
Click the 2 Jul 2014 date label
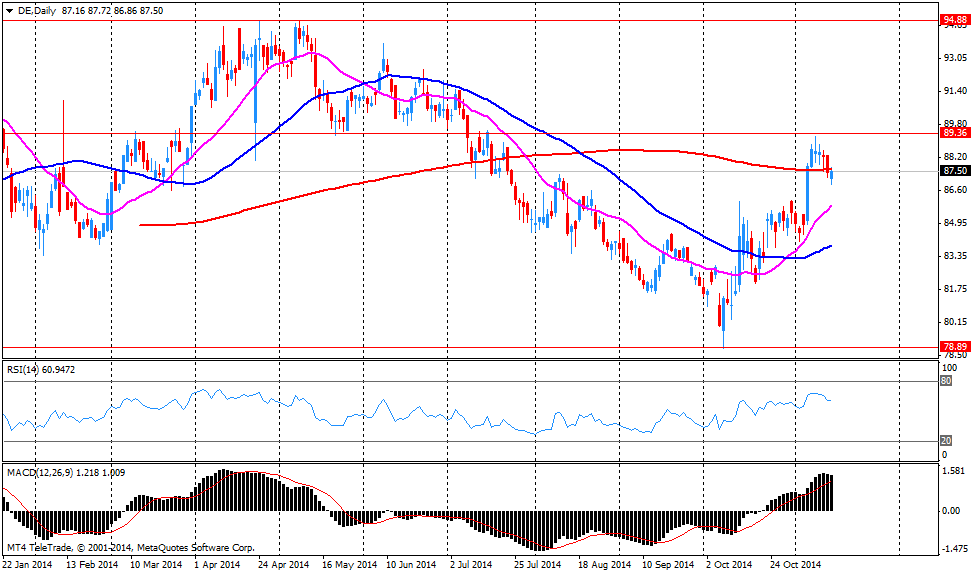pyautogui.click(x=470, y=565)
